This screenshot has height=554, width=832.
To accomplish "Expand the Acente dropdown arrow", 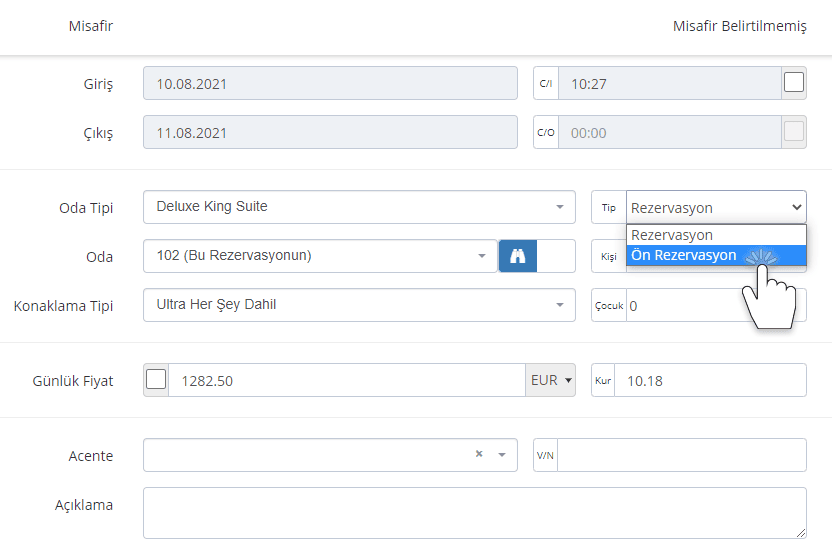I will point(502,455).
